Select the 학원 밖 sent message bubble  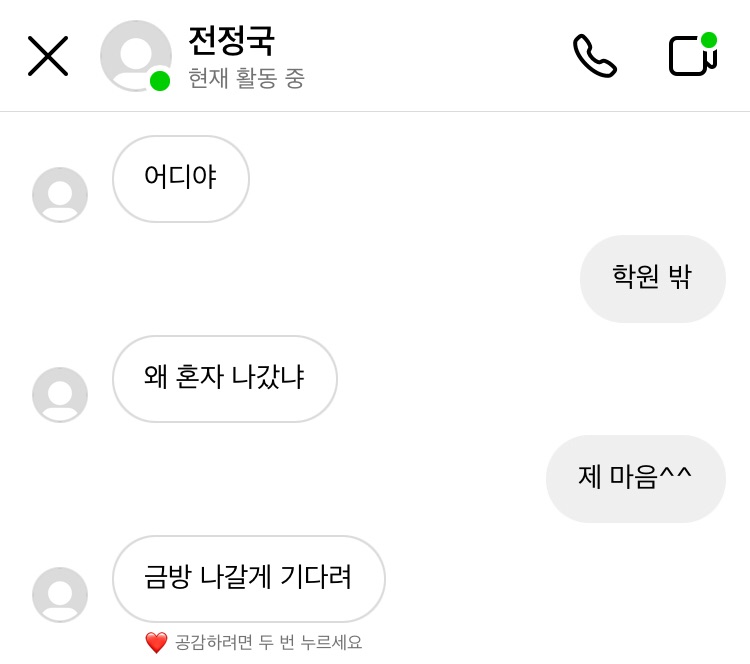coord(652,279)
